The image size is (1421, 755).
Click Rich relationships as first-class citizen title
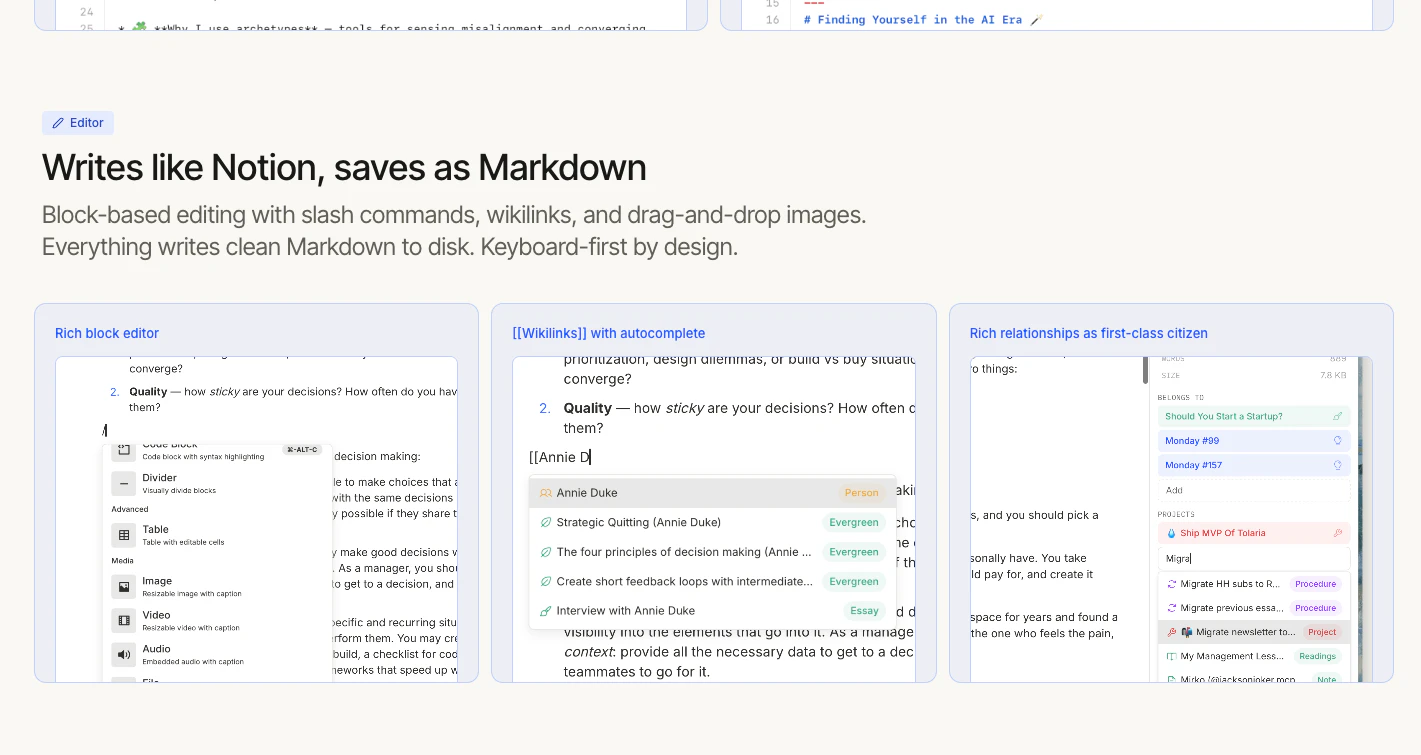click(x=1089, y=333)
